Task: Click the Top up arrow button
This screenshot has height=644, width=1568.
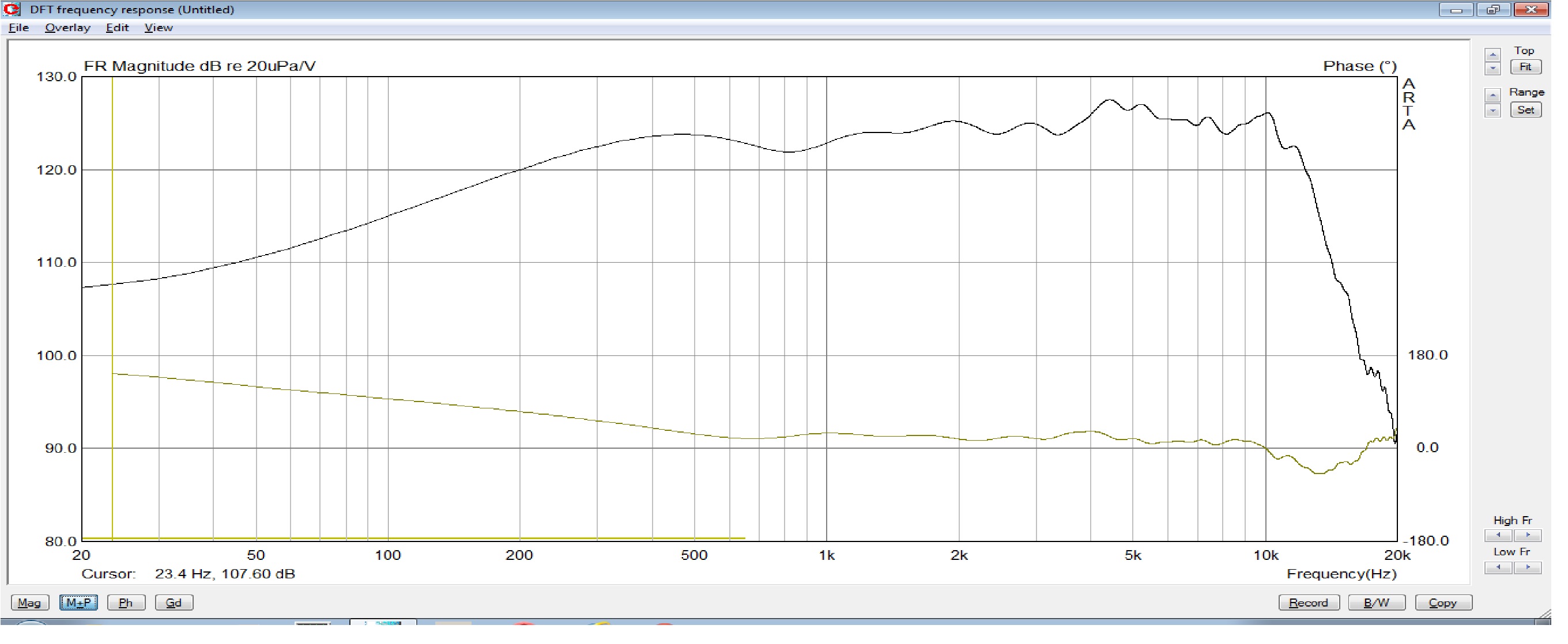Action: 1492,55
